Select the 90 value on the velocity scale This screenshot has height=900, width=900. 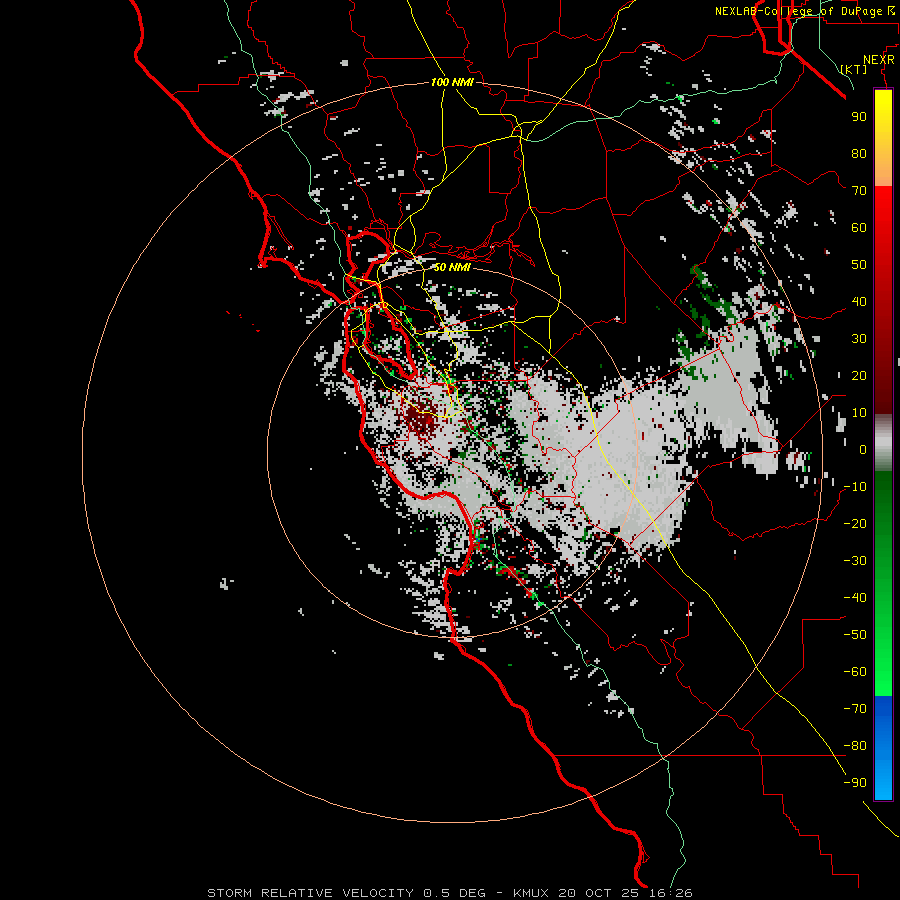click(x=859, y=117)
